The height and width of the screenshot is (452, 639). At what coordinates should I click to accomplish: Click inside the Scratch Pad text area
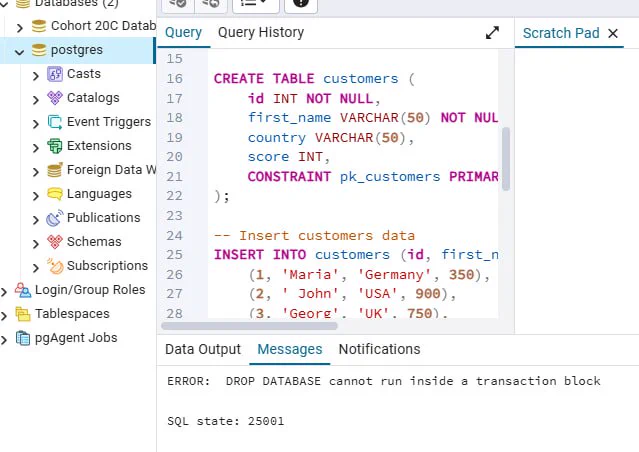577,191
